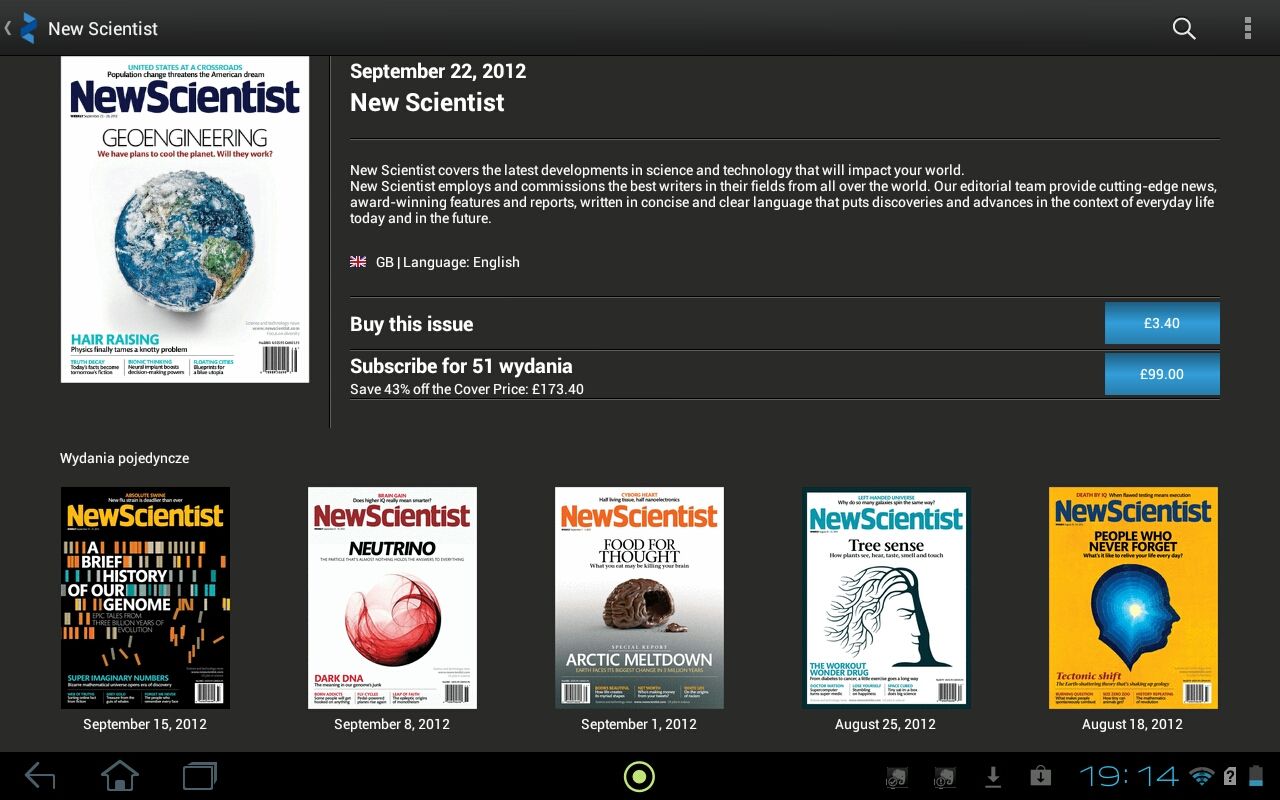Tap the 'Buy this issue' label

tap(411, 324)
